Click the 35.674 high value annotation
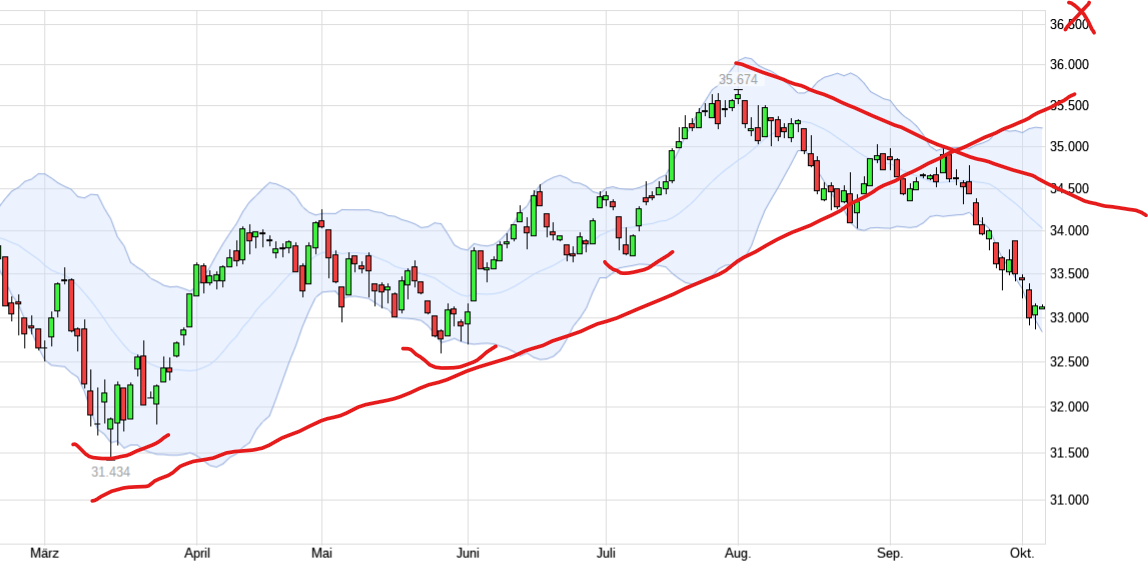This screenshot has width=1148, height=575. click(738, 79)
